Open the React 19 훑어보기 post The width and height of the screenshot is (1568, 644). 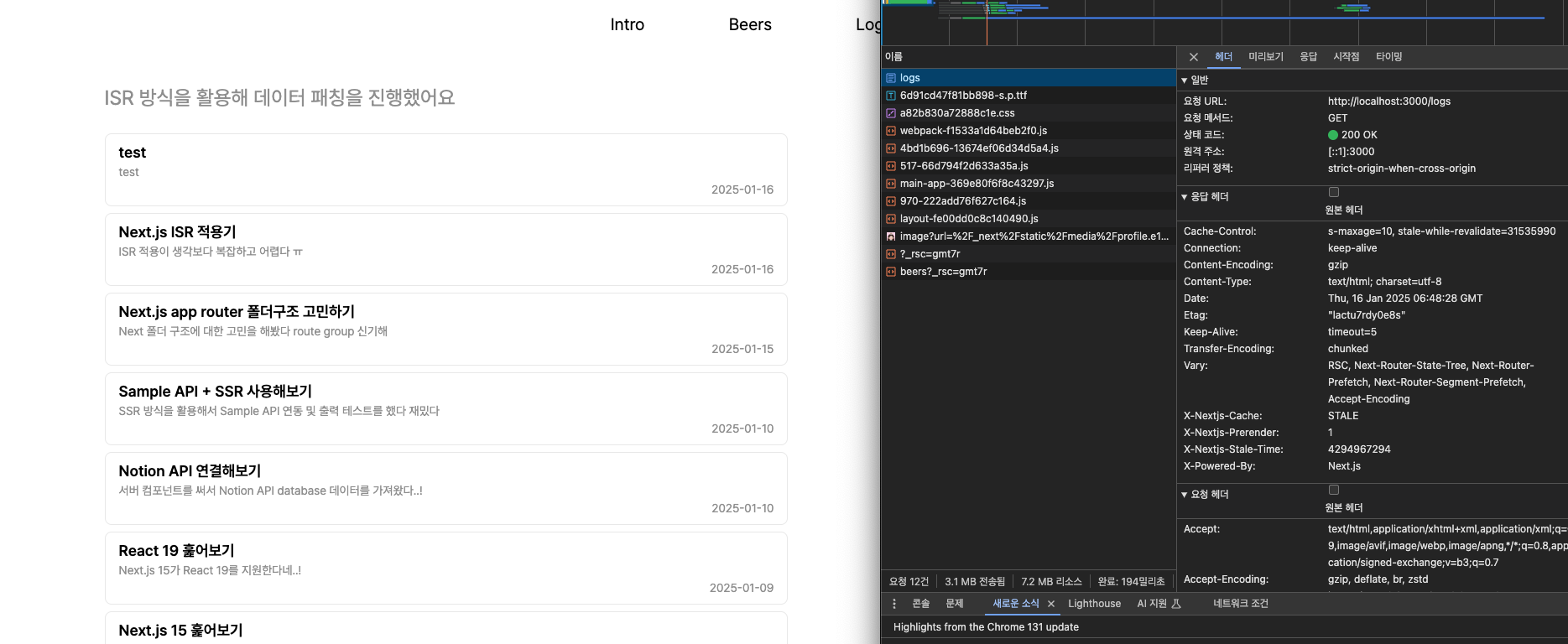(446, 568)
